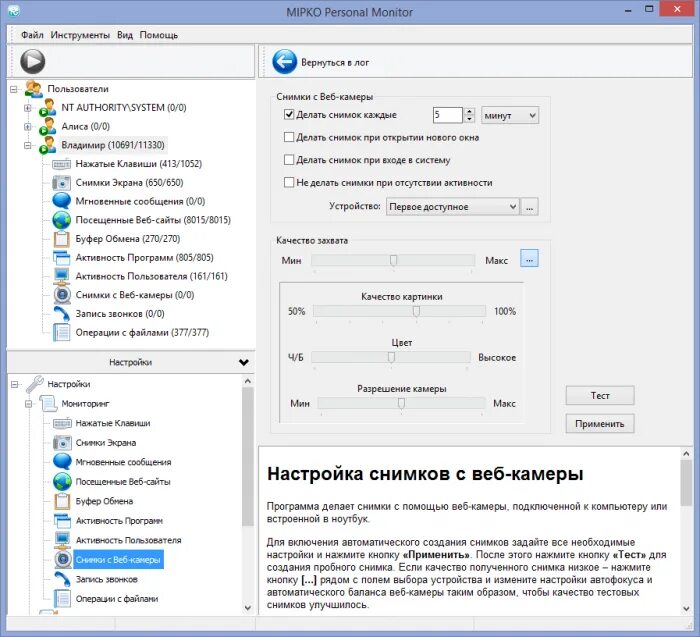Image resolution: width=700 pixels, height=637 pixels.
Task: Click keyboard icon in settings Нажатые Клавиши
Action: pyautogui.click(x=62, y=423)
